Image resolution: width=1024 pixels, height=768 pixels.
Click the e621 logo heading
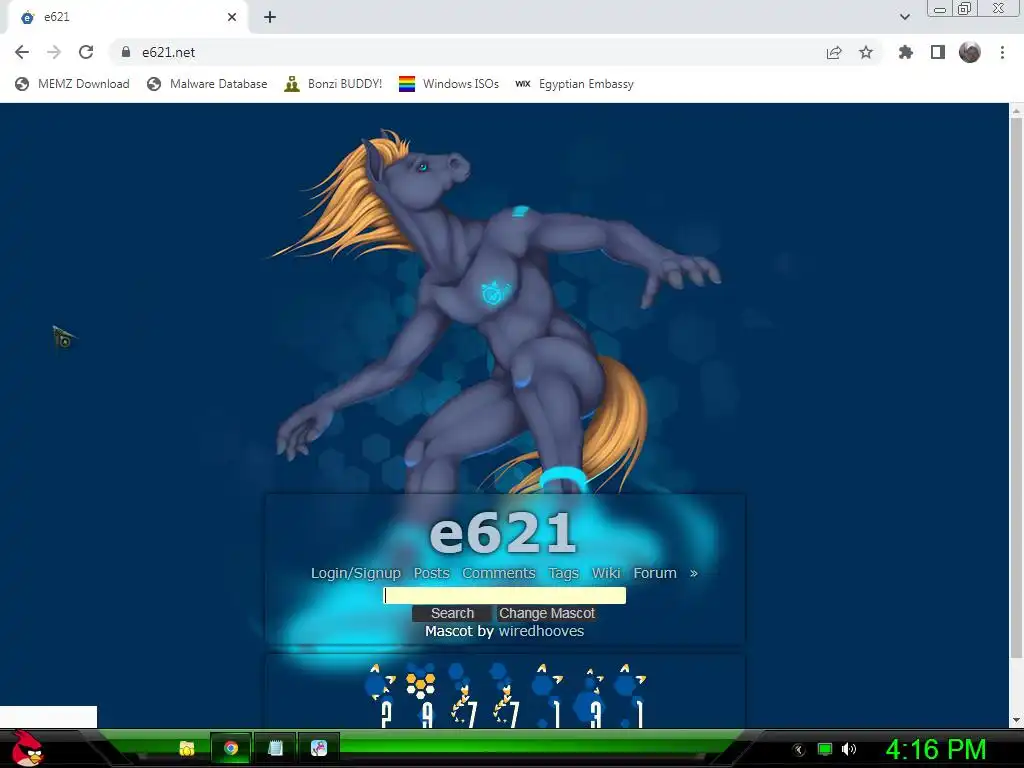click(x=503, y=532)
